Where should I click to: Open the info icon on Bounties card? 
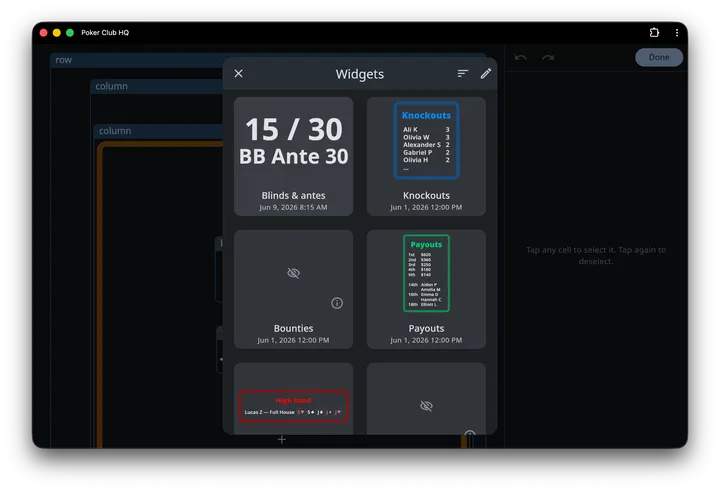coord(337,303)
